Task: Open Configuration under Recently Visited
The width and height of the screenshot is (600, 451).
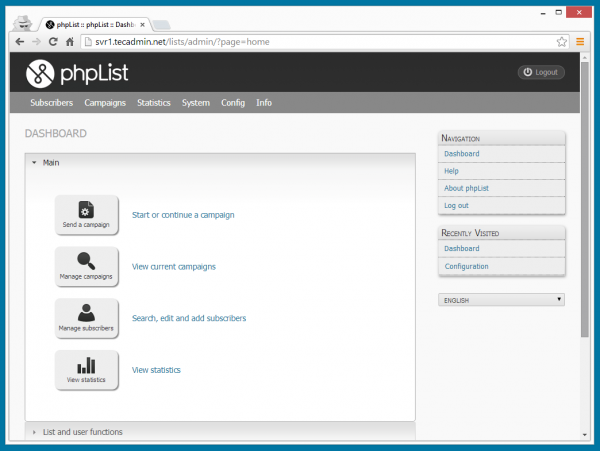Action: click(466, 267)
